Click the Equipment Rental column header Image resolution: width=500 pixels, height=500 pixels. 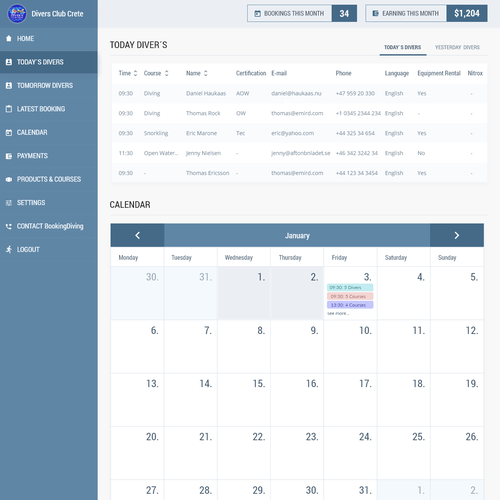pyautogui.click(x=439, y=73)
